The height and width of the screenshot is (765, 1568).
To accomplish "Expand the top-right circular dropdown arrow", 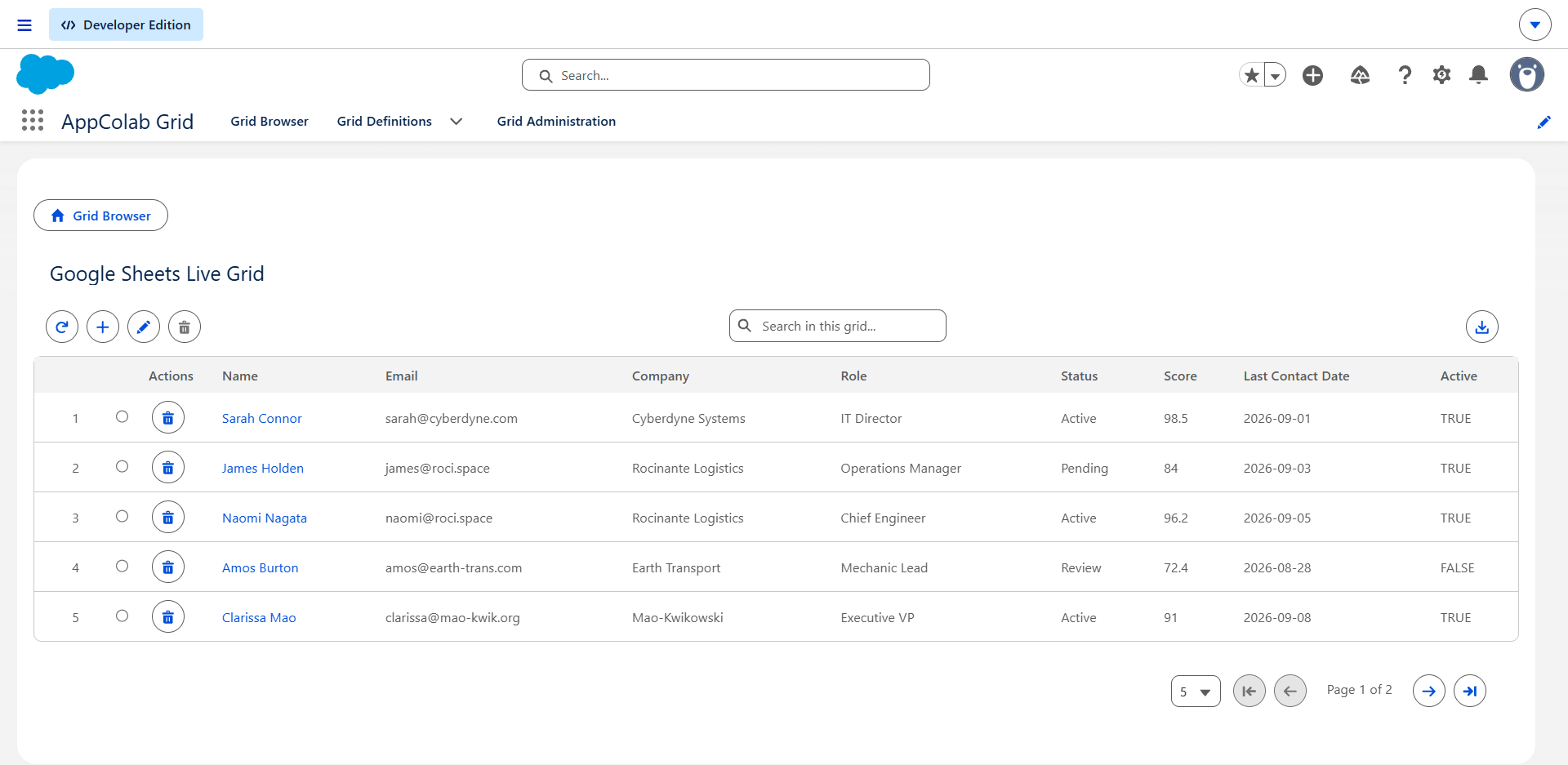I will 1535,24.
